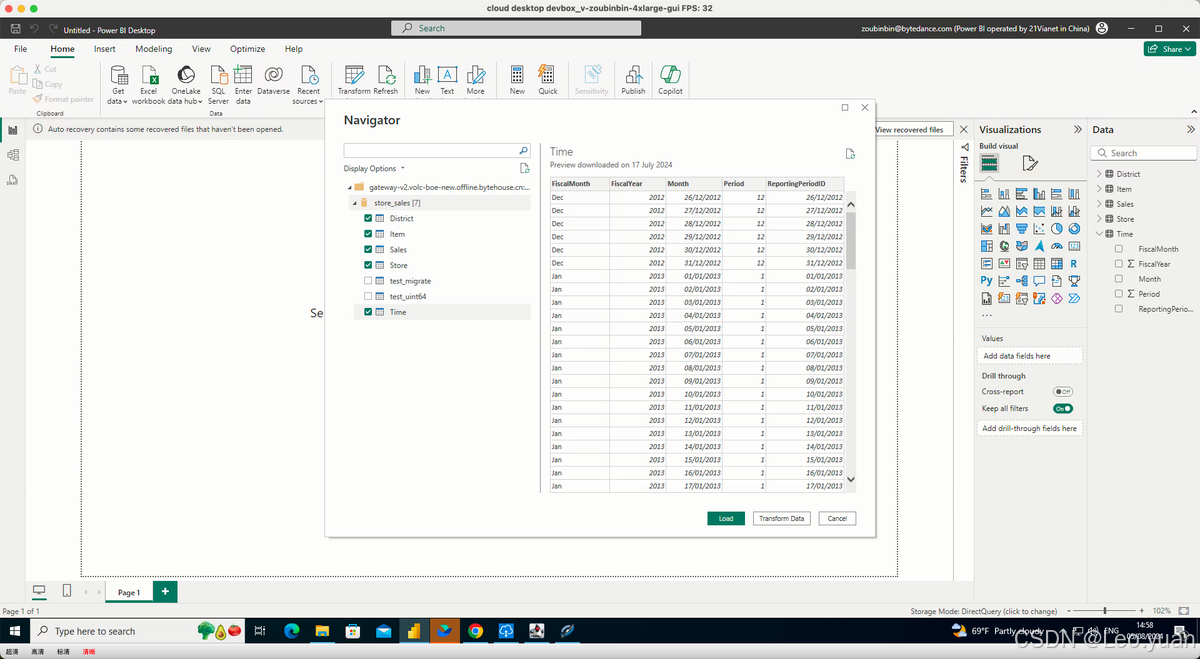Select the funnel chart visual

(x=1022, y=228)
